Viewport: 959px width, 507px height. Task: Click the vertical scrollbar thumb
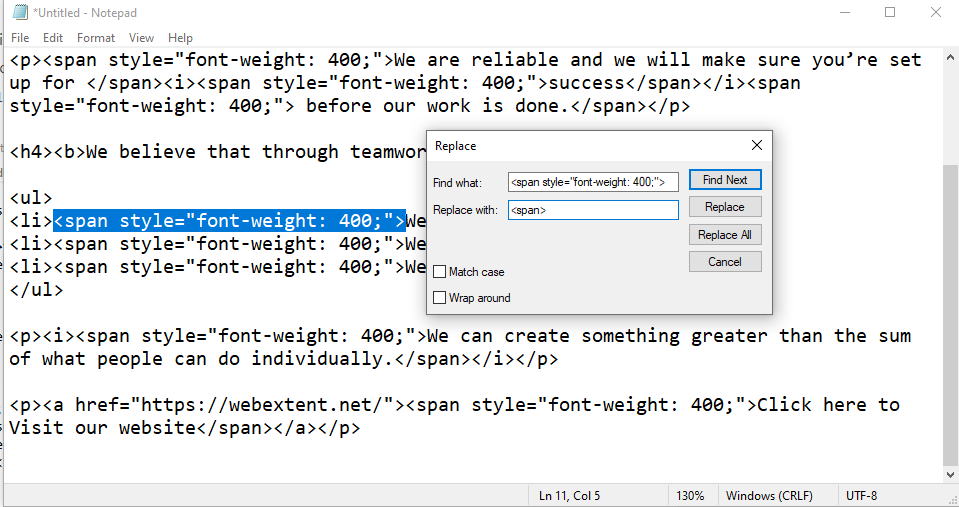click(x=950, y=314)
